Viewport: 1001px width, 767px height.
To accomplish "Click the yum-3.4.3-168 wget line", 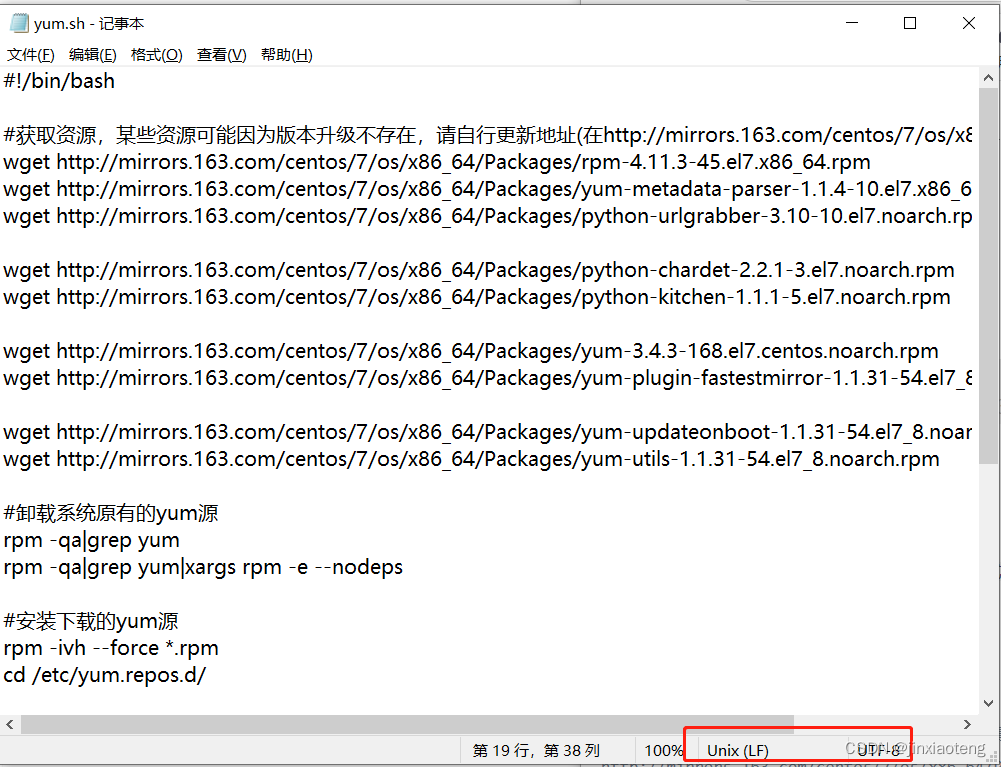I will point(471,351).
